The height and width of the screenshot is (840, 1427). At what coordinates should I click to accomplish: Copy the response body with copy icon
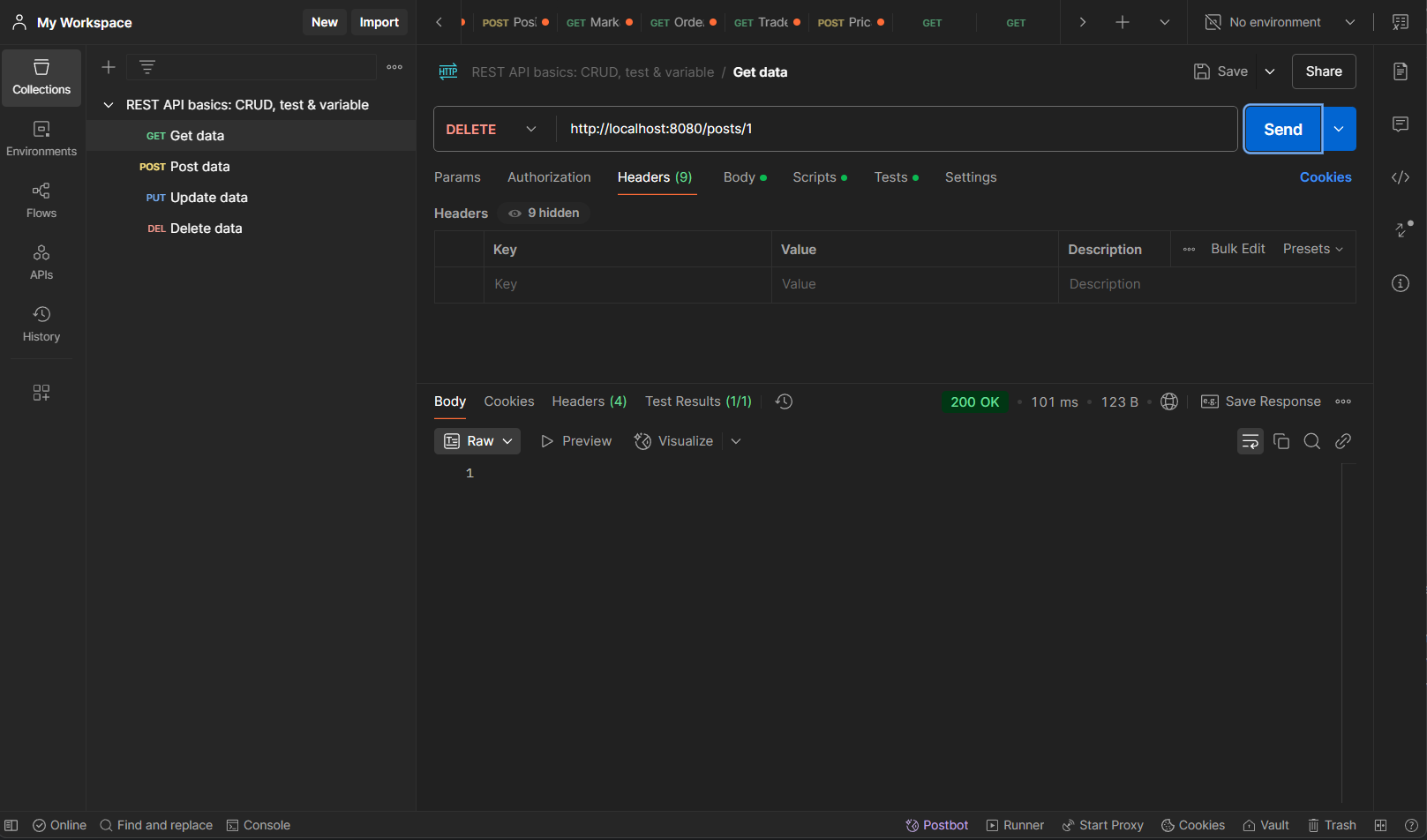(1281, 441)
